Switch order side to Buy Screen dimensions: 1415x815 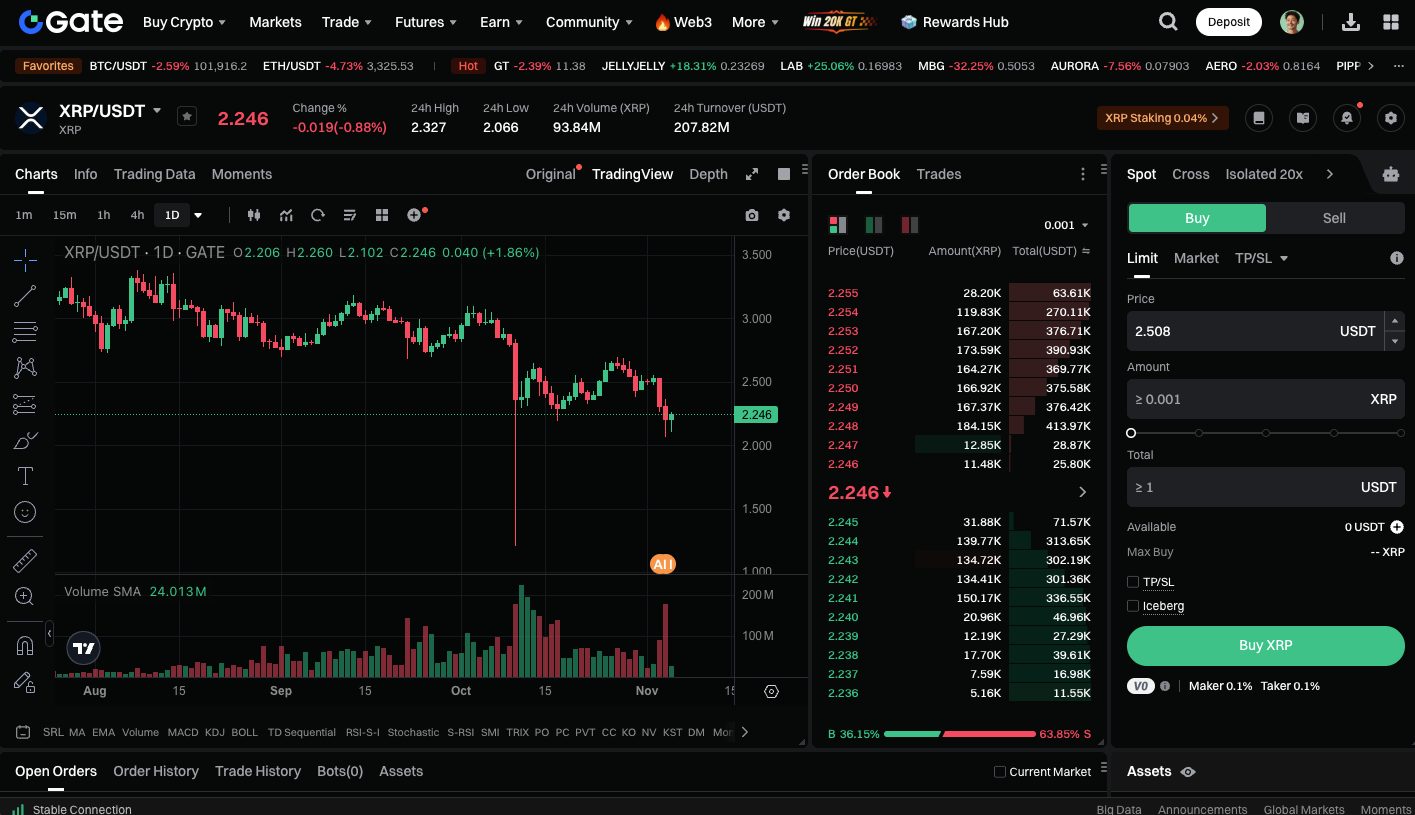tap(1197, 218)
